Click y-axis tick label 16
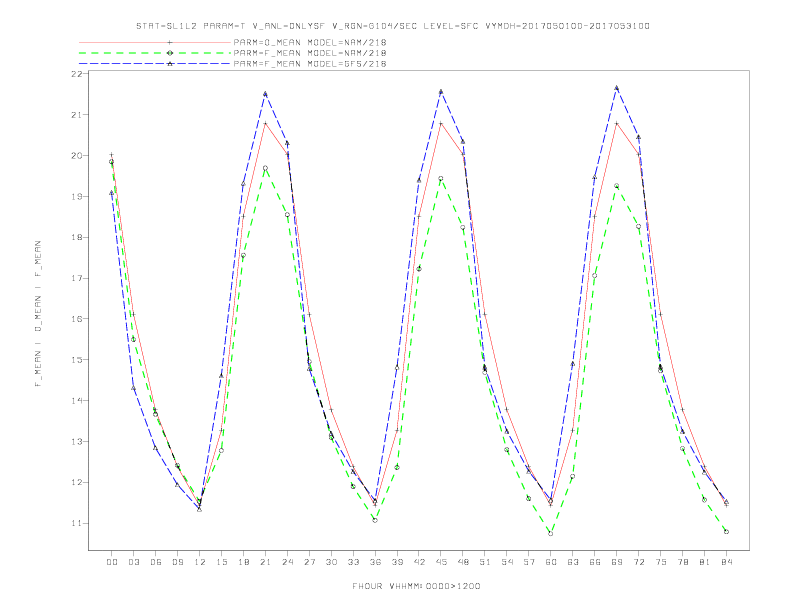Screen dimensions: 792x612 coord(76,319)
